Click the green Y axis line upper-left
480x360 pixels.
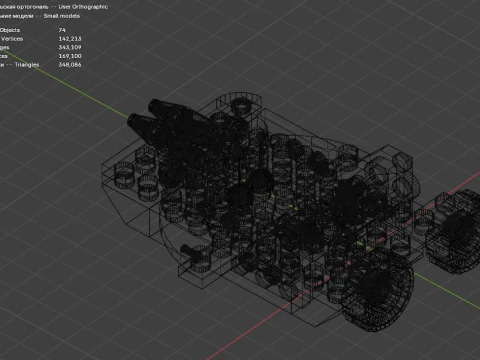point(67,84)
